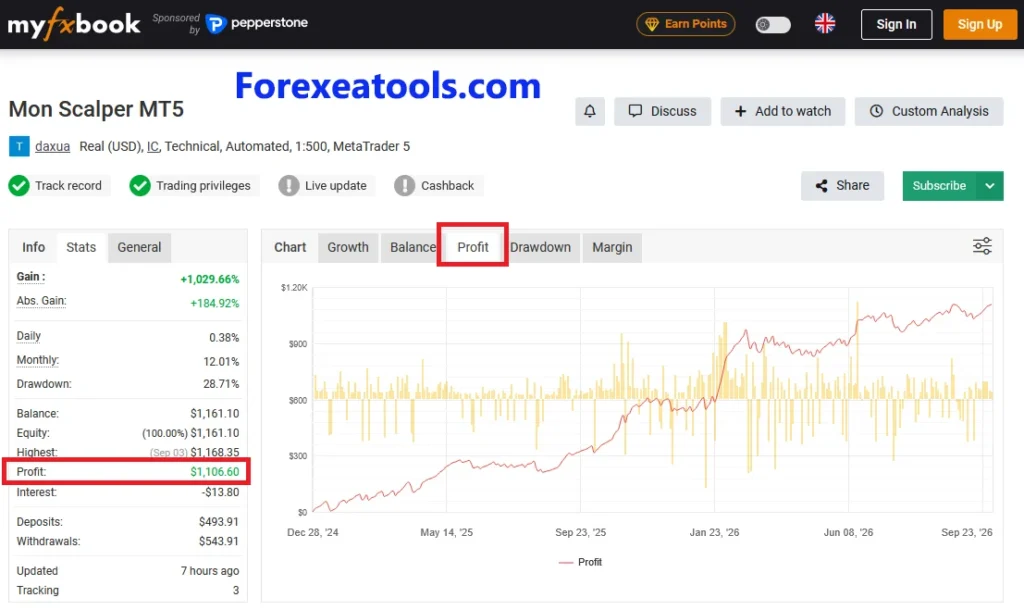Click the $1.20K axis label
The width and height of the screenshot is (1024, 610).
tap(294, 287)
